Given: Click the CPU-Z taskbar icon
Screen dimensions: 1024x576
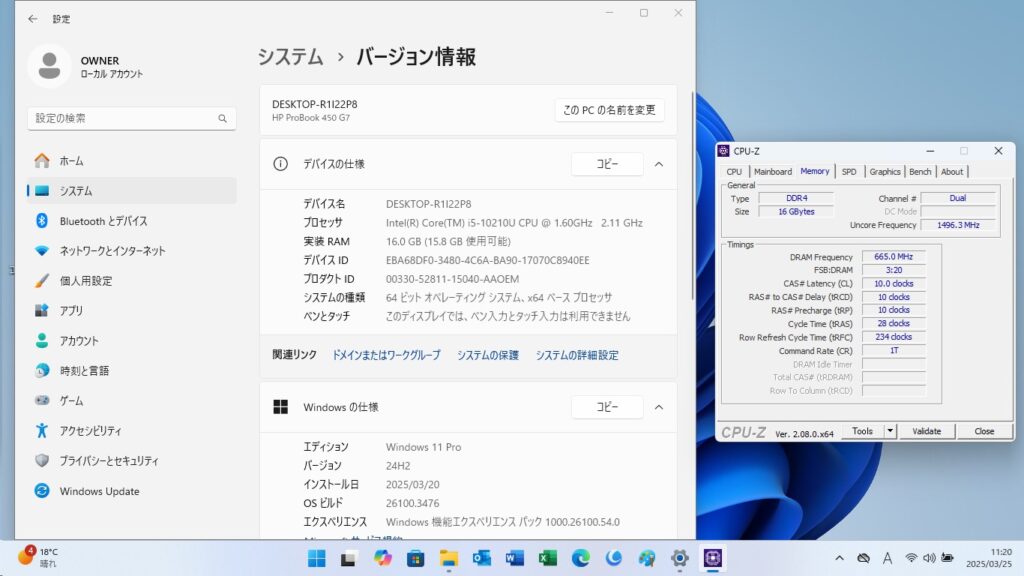Looking at the screenshot, I should tap(714, 558).
